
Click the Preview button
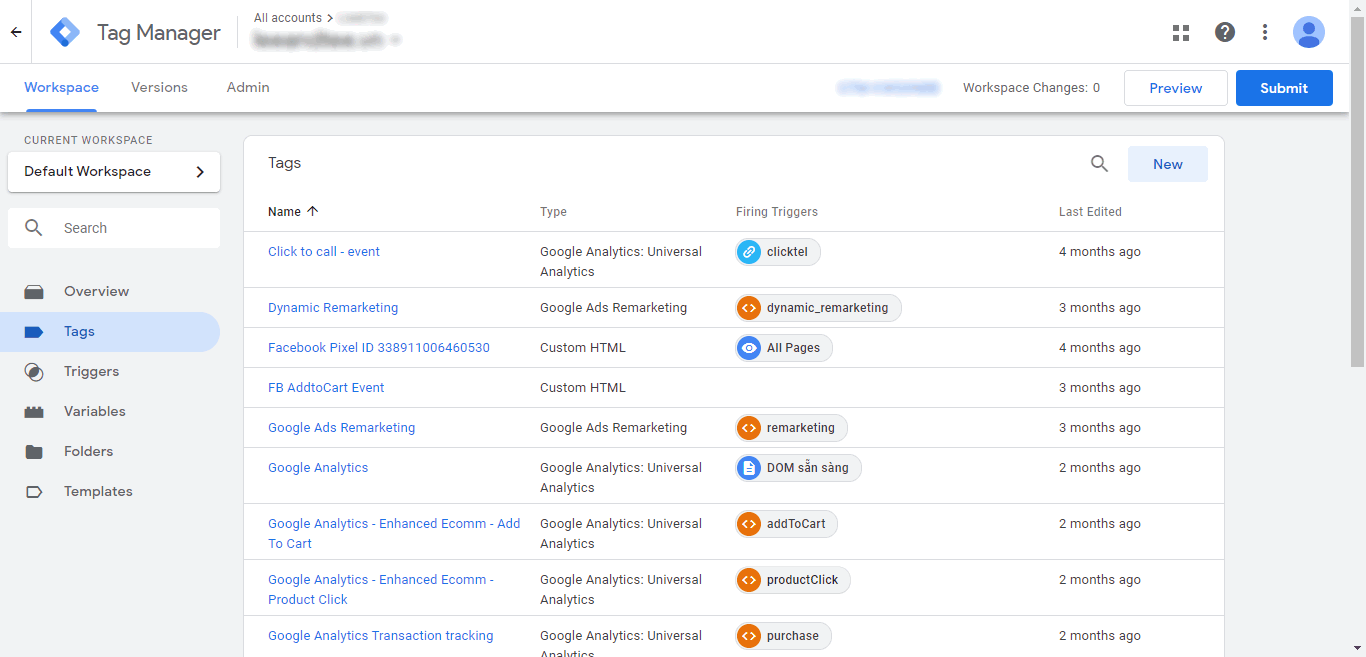1176,88
